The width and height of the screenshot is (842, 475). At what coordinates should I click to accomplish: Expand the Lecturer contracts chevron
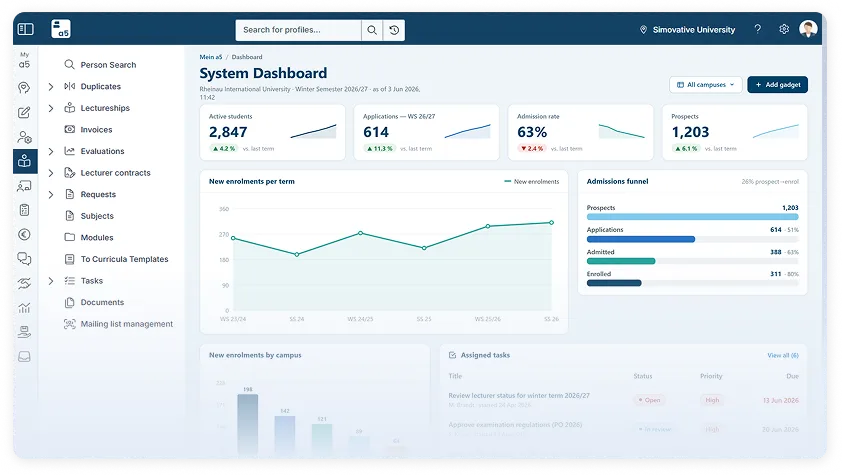51,173
